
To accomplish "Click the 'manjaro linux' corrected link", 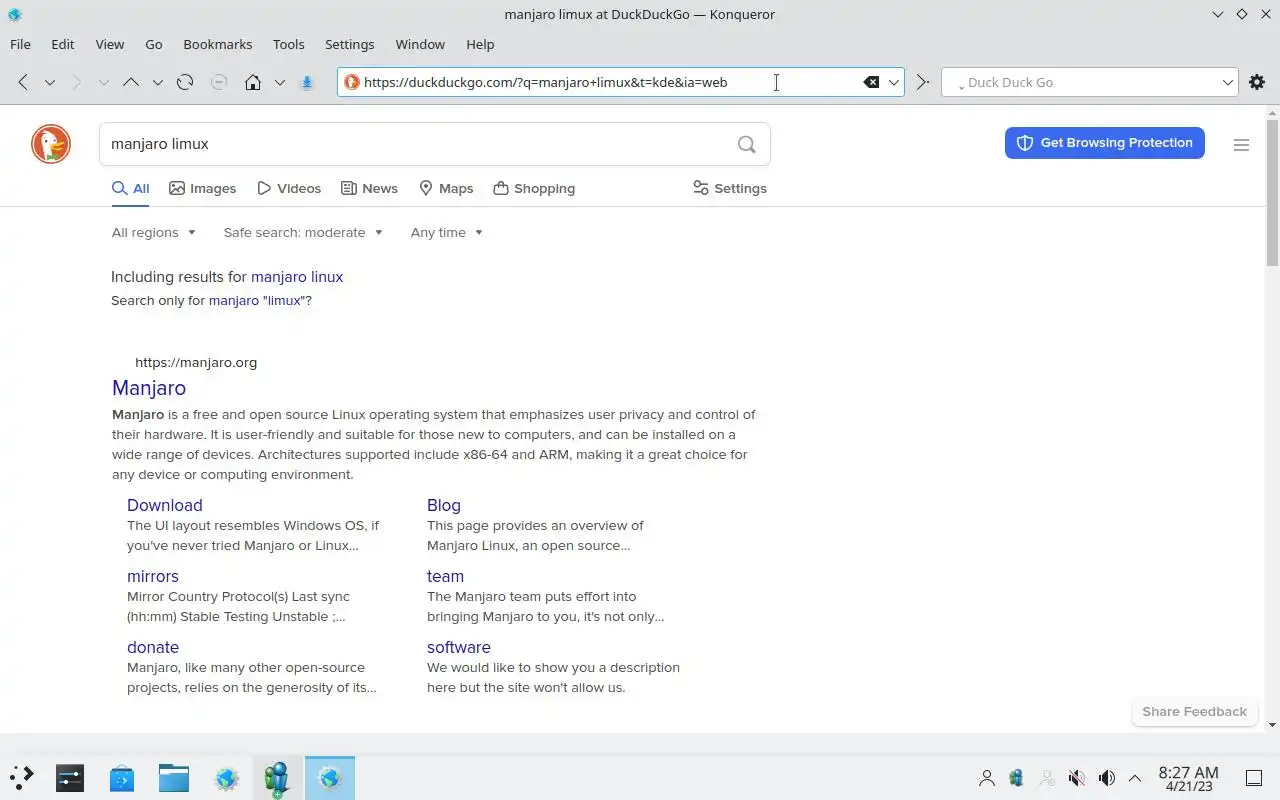I will click(297, 277).
